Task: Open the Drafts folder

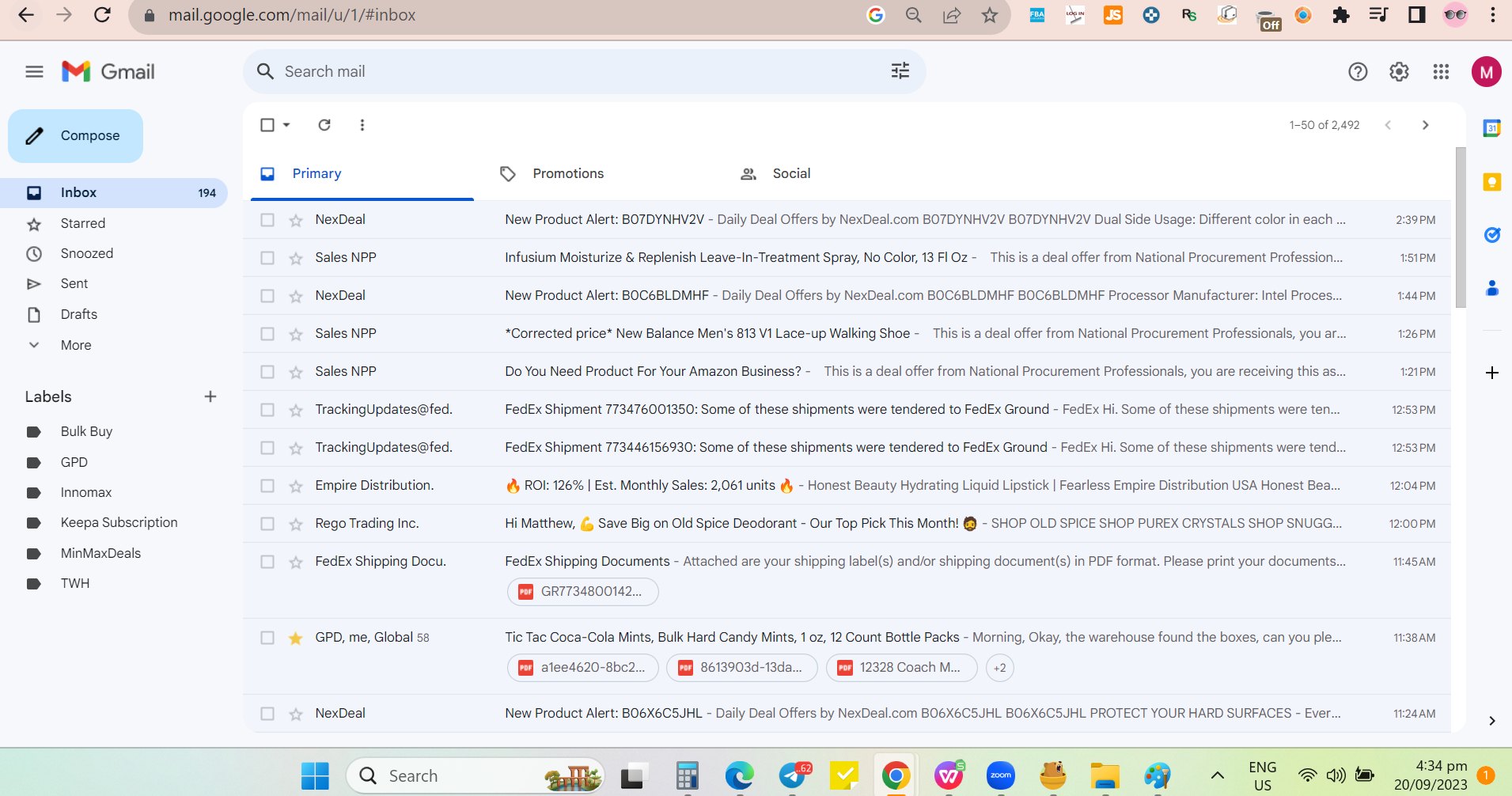Action: tap(79, 314)
